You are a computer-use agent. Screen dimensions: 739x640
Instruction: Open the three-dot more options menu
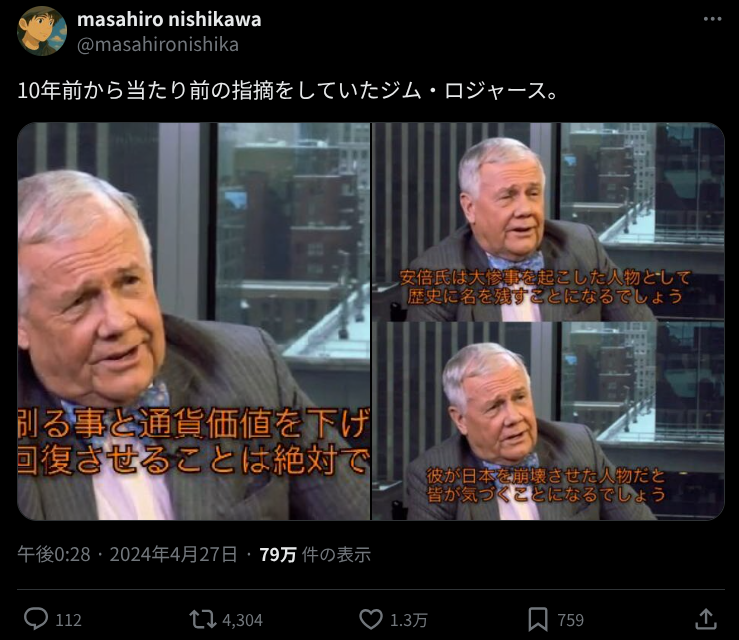(712, 19)
